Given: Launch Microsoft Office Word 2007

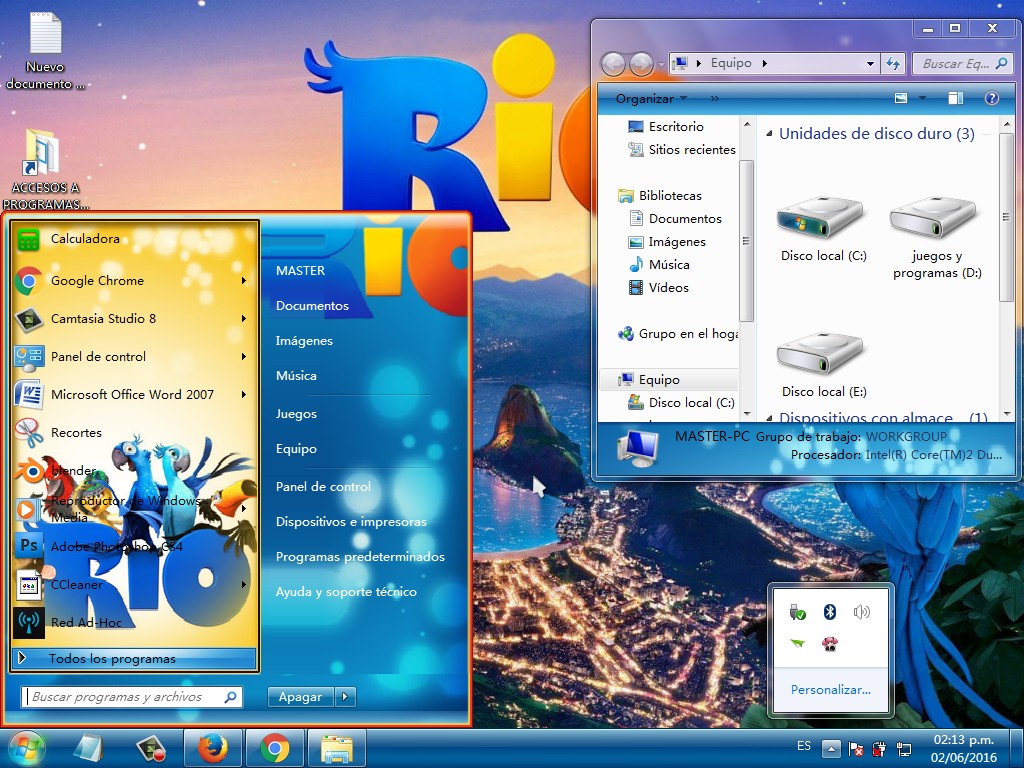Looking at the screenshot, I should pyautogui.click(x=134, y=394).
